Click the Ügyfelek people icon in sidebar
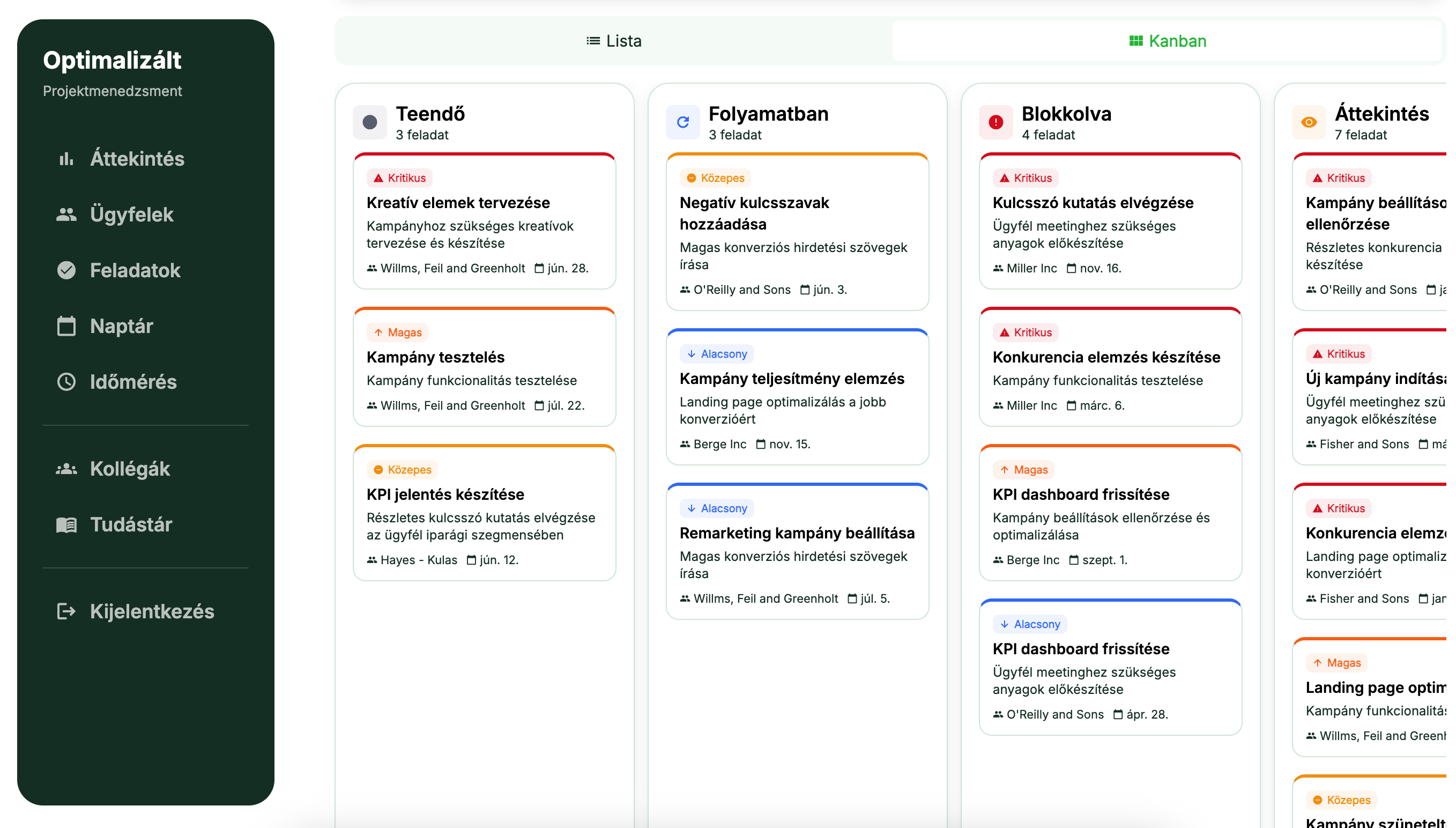Image resolution: width=1456 pixels, height=828 pixels. click(66, 215)
